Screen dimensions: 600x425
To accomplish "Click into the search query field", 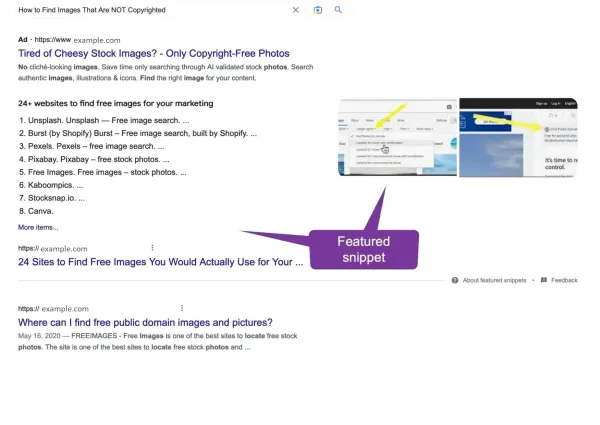I will coord(151,10).
